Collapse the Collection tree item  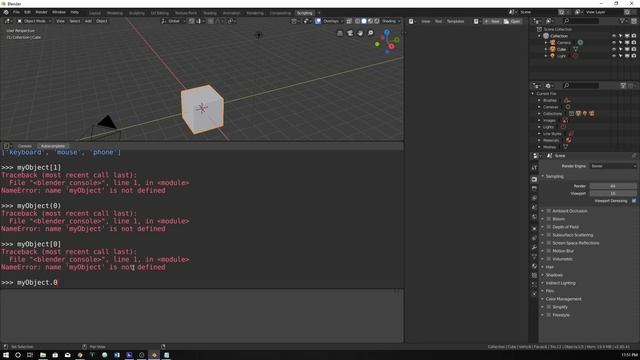click(x=539, y=36)
